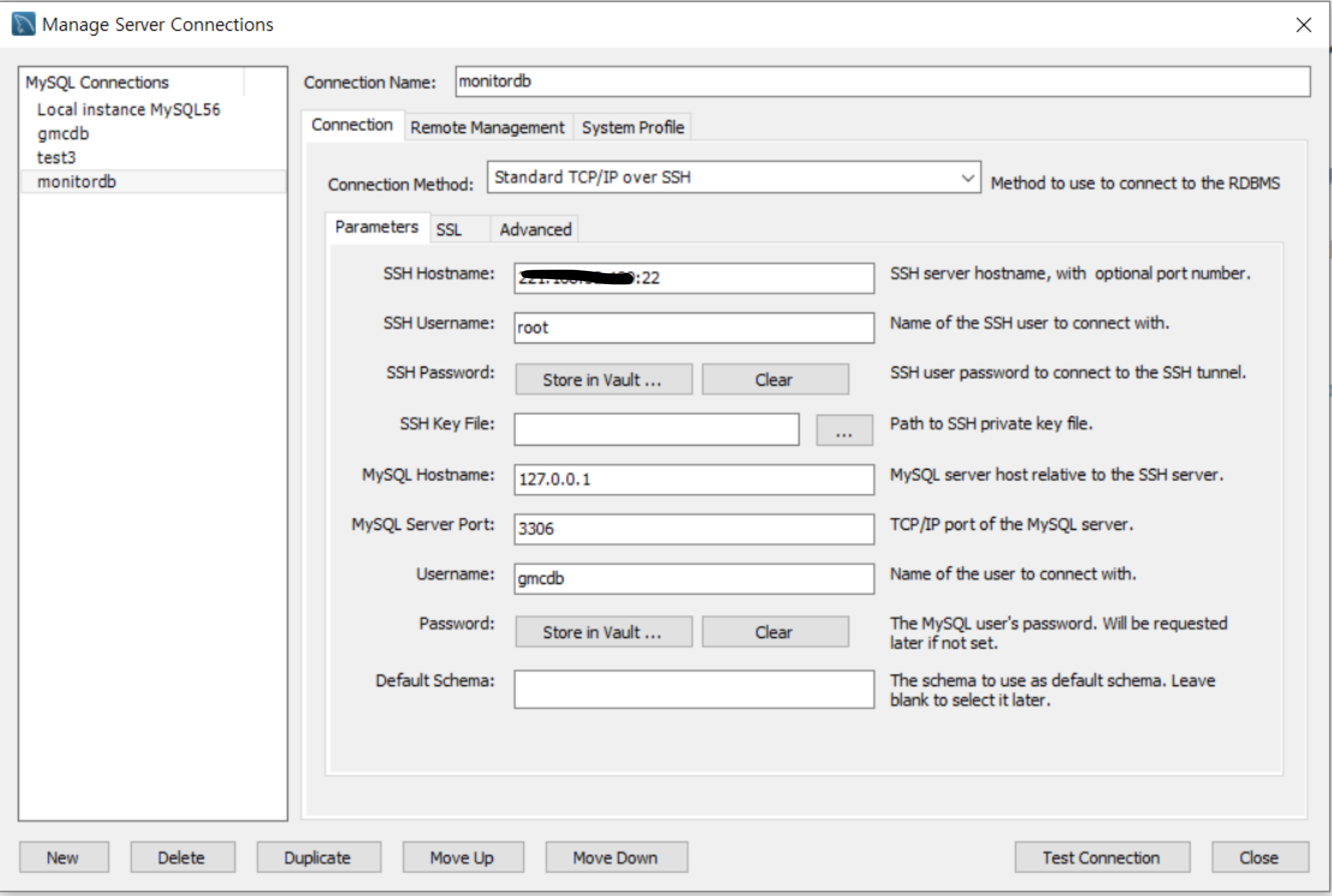Focus the SSH Hostname field
Viewport: 1332px width, 896px height.
[694, 278]
